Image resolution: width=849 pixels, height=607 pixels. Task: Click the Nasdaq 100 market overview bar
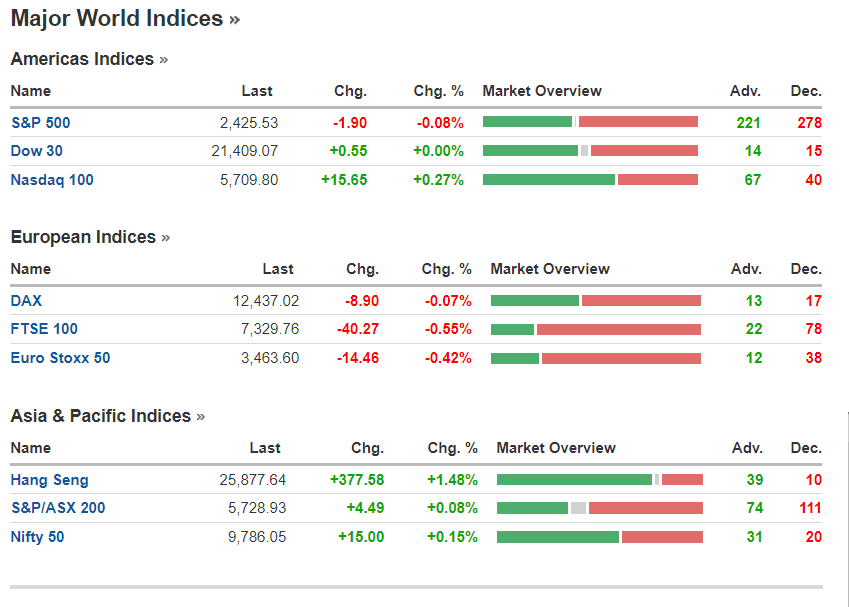pos(590,180)
